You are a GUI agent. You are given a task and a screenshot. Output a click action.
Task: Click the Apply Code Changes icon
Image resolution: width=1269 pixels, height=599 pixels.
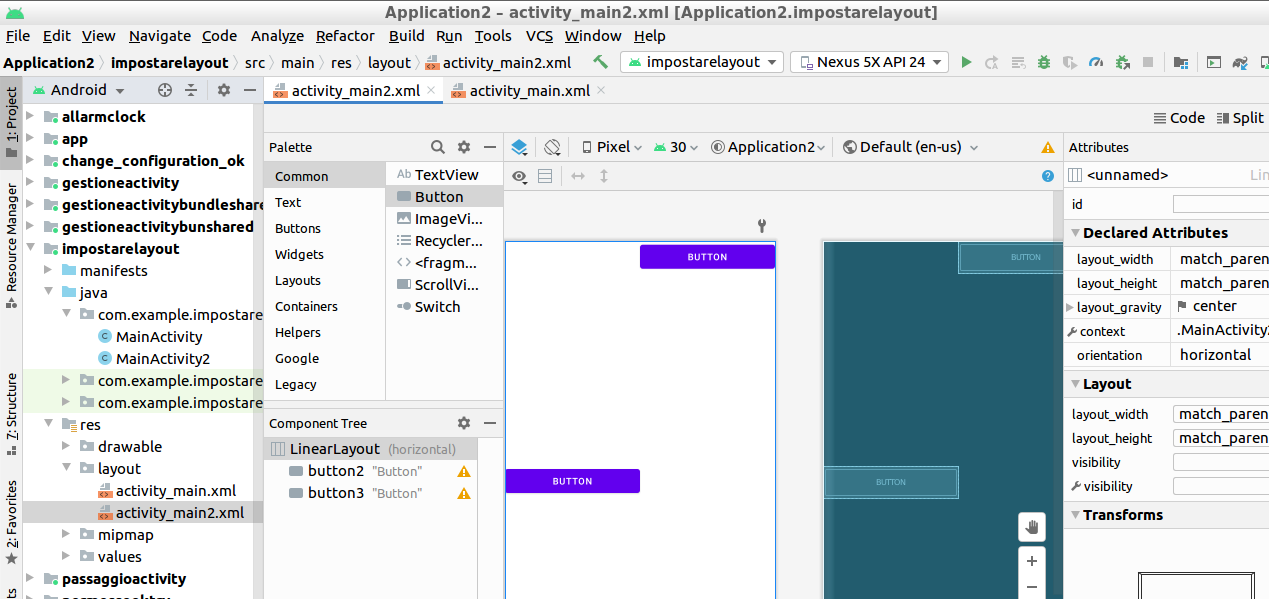1018,62
